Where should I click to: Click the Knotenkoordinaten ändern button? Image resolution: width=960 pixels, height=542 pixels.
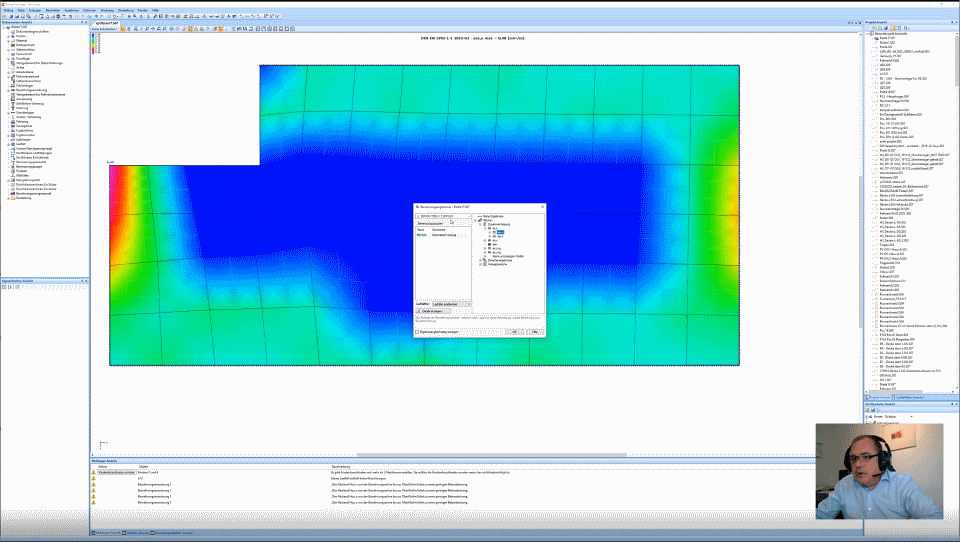pos(117,472)
